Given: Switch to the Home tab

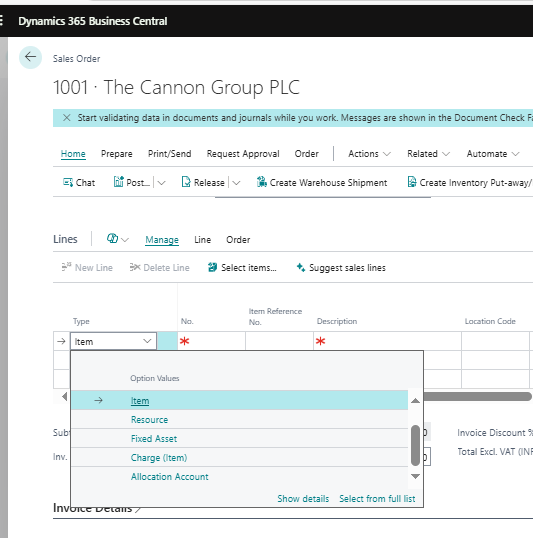Looking at the screenshot, I should pos(73,154).
